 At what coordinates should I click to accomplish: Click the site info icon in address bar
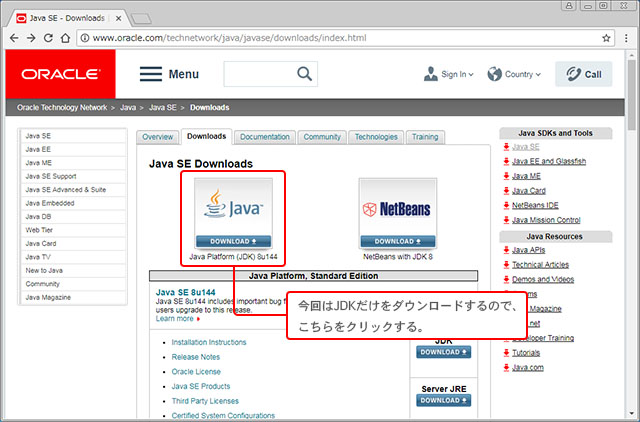pyautogui.click(x=84, y=38)
